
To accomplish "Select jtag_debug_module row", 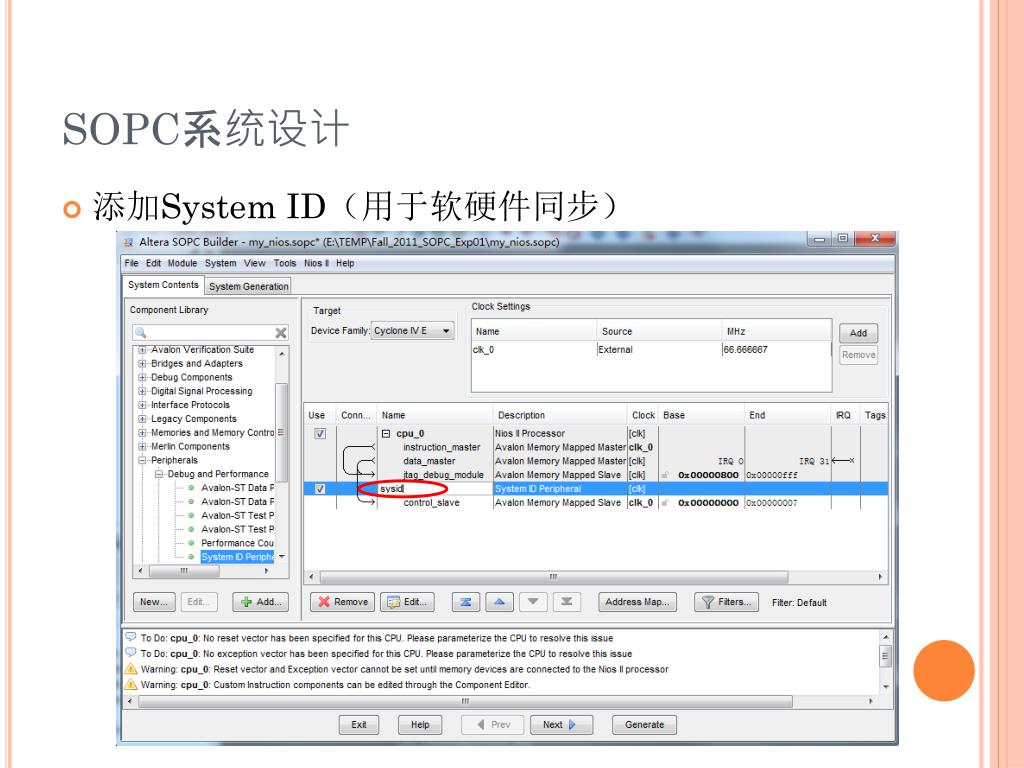I will pyautogui.click(x=443, y=475).
